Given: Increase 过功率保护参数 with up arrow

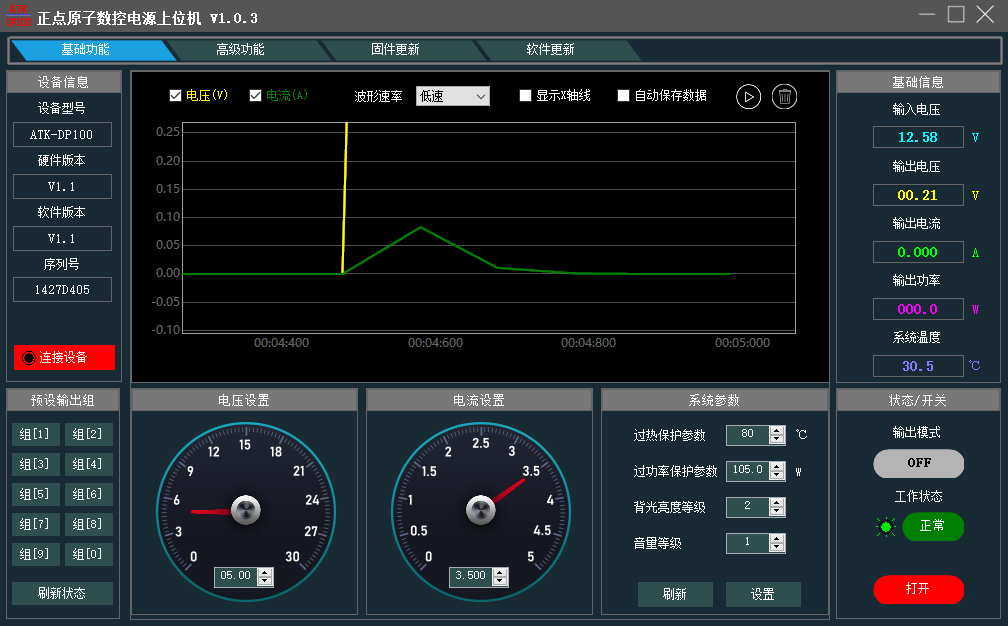Looking at the screenshot, I should (777, 467).
